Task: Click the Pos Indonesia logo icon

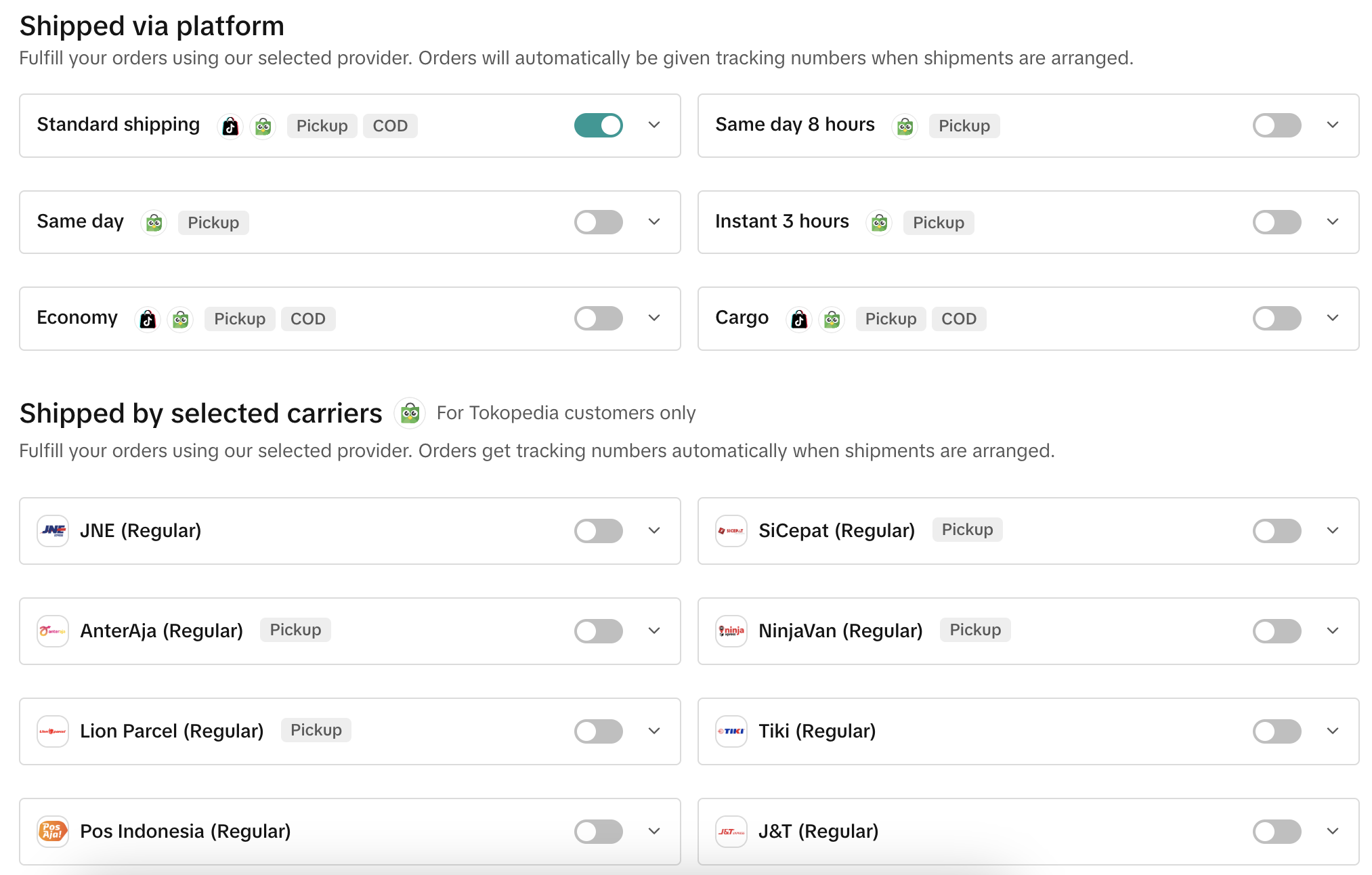Action: pos(53,832)
